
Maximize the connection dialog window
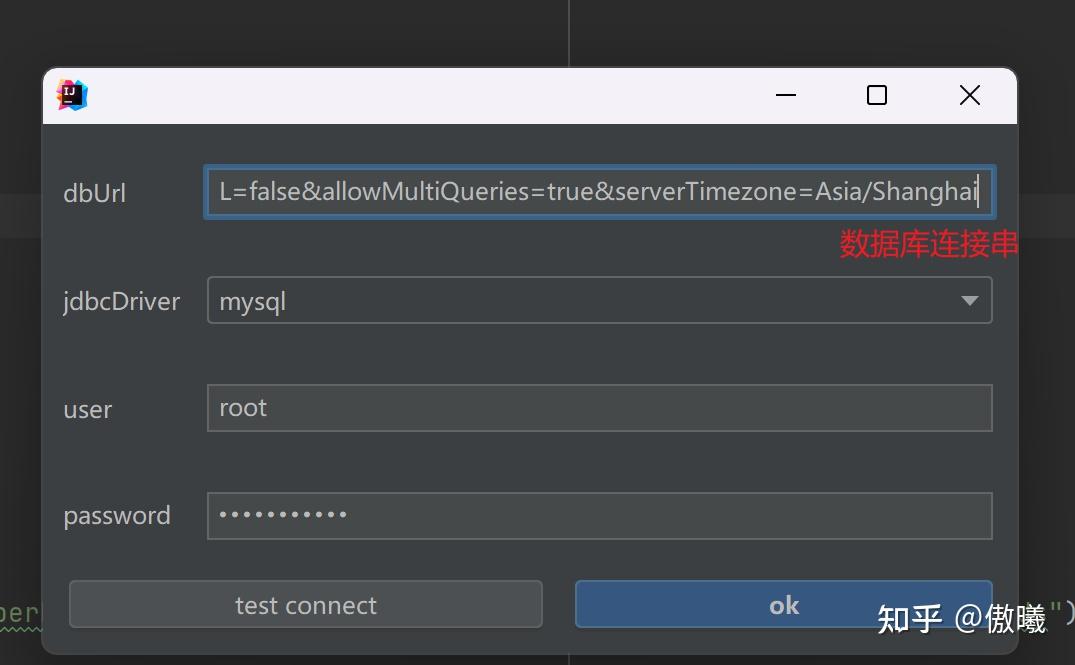pyautogui.click(x=876, y=95)
